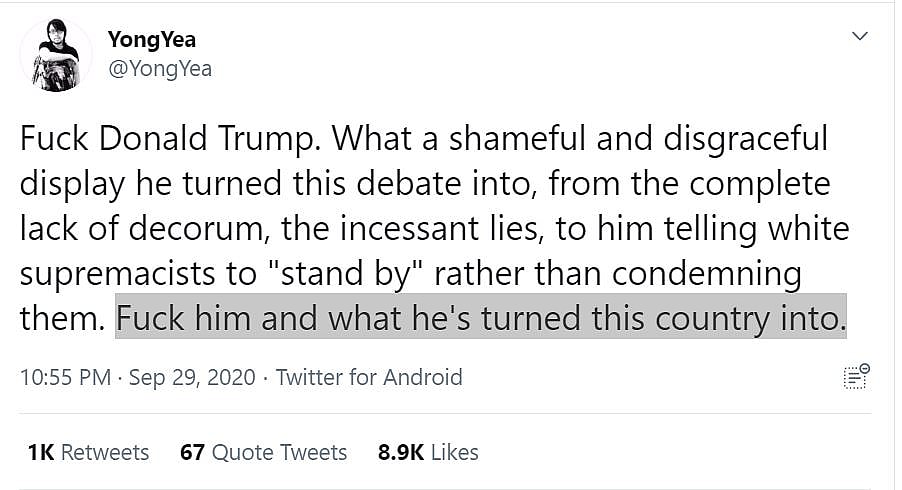Open the Twitter for Android source link
Image resolution: width=902 pixels, height=490 pixels.
[x=369, y=377]
